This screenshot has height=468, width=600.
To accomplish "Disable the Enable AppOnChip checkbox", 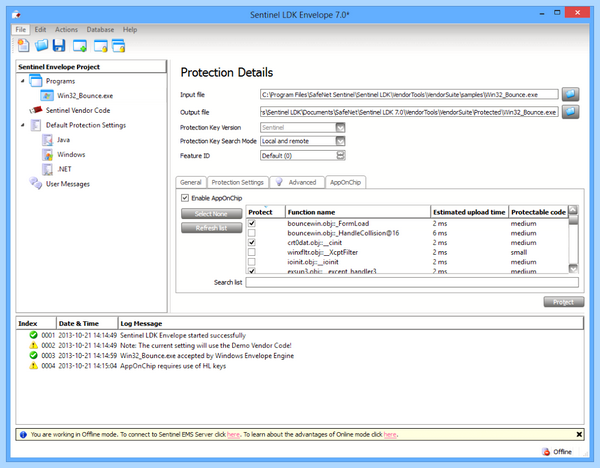I will click(185, 198).
